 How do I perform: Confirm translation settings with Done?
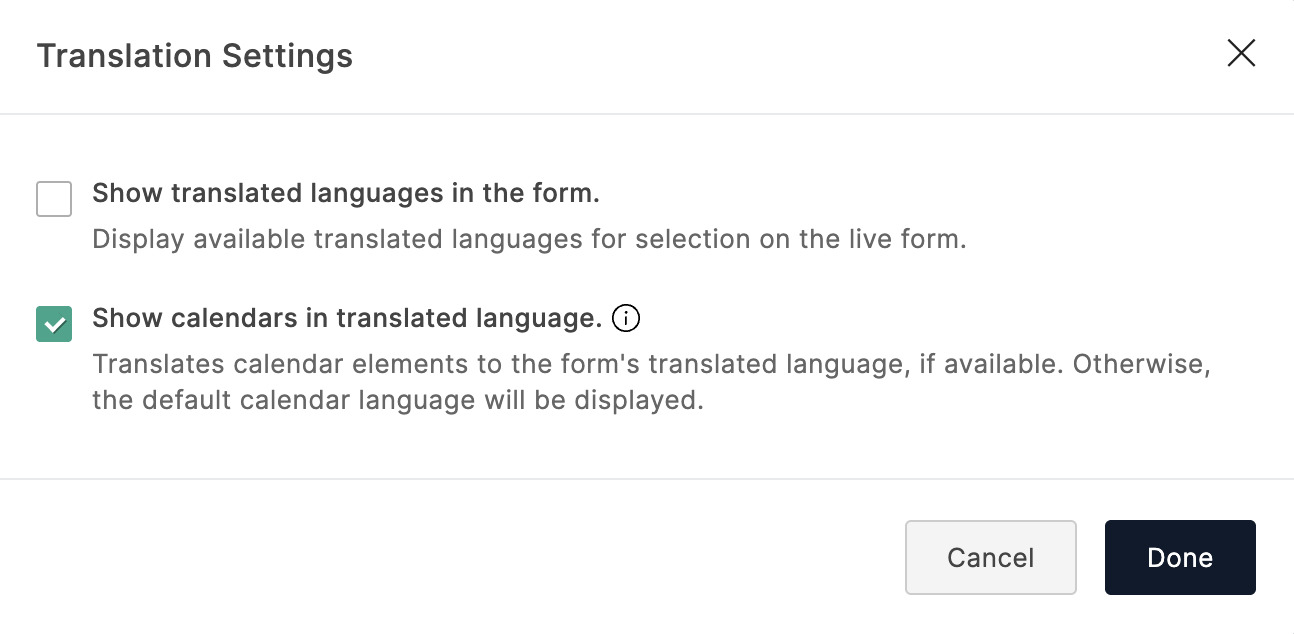coord(1180,557)
